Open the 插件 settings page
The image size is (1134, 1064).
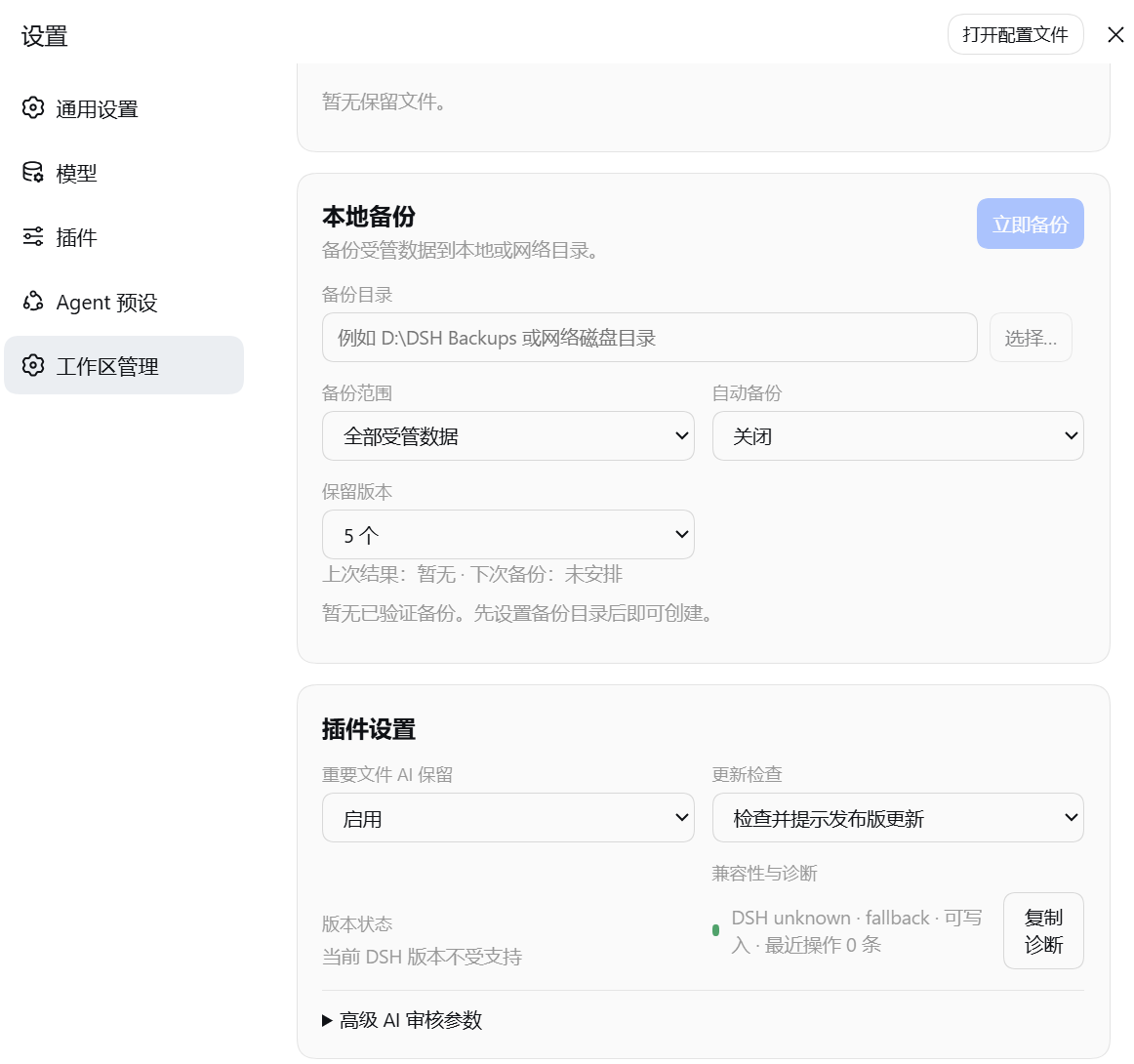point(124,237)
